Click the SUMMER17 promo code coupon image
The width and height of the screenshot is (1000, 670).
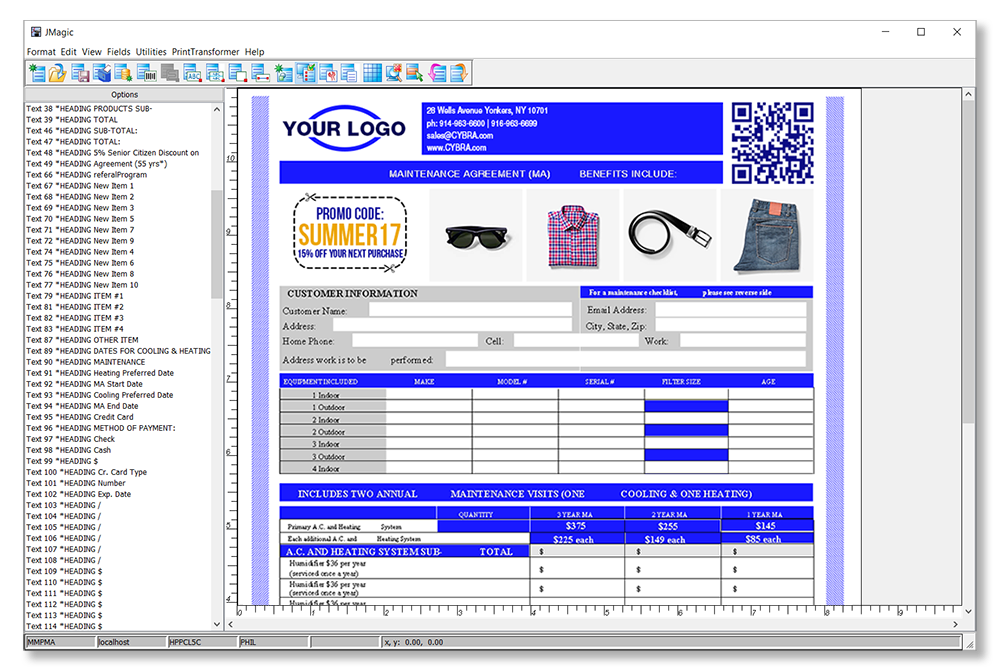350,234
